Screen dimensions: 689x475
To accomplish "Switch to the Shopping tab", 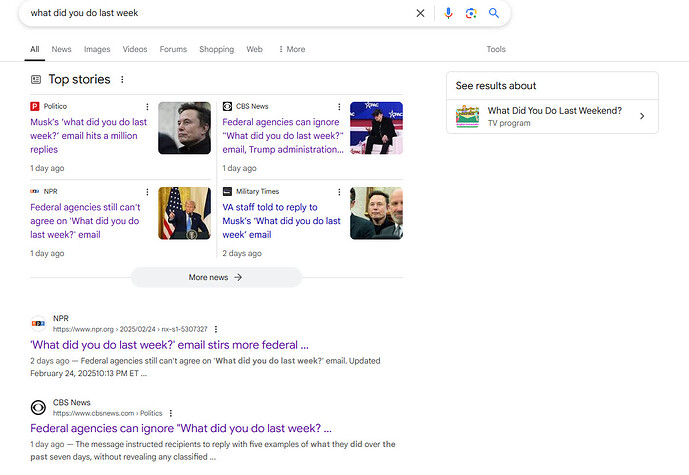I will point(217,49).
